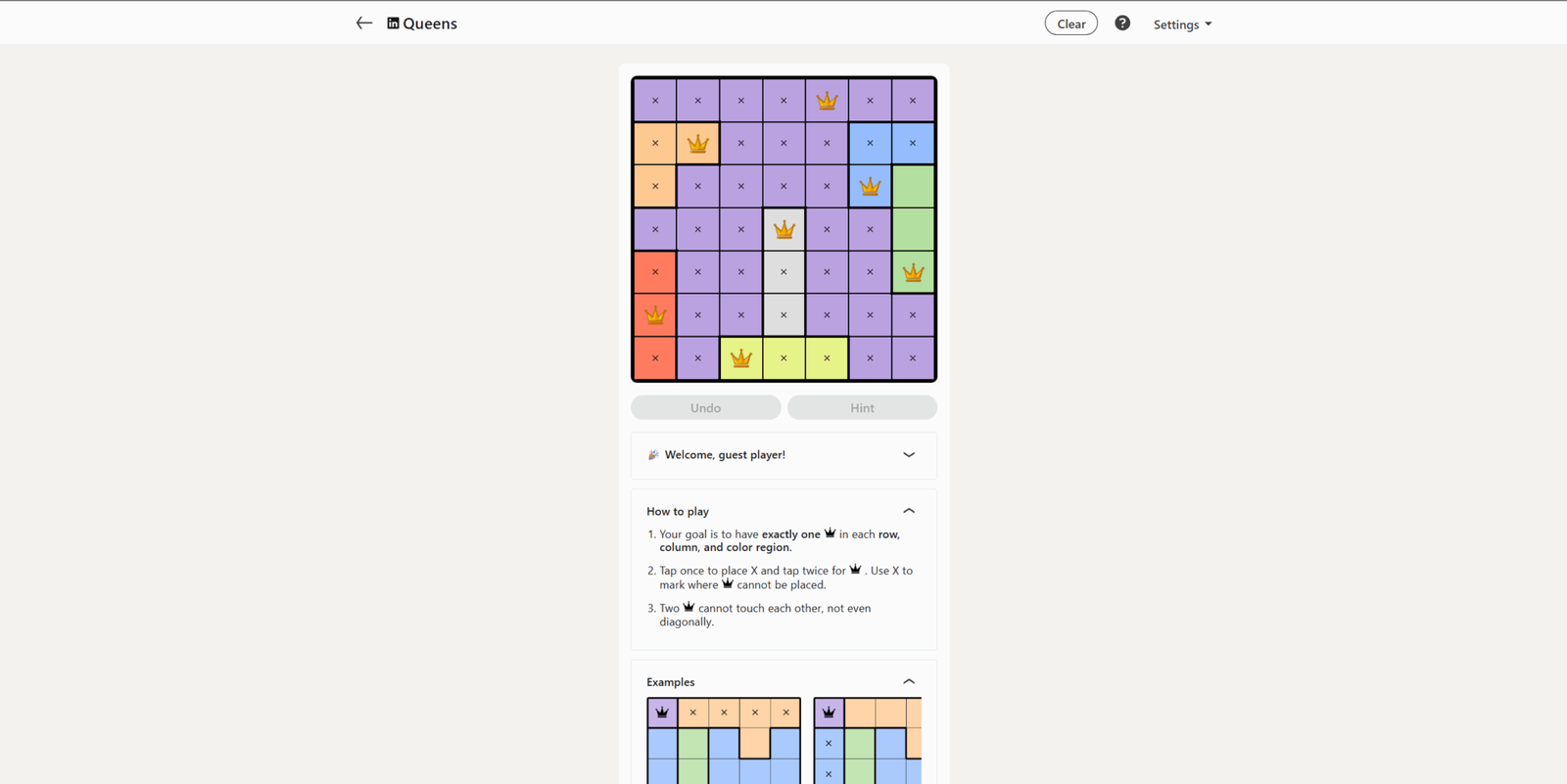Viewport: 1567px width, 784px height.
Task: Collapse the Examples section
Action: (x=909, y=682)
